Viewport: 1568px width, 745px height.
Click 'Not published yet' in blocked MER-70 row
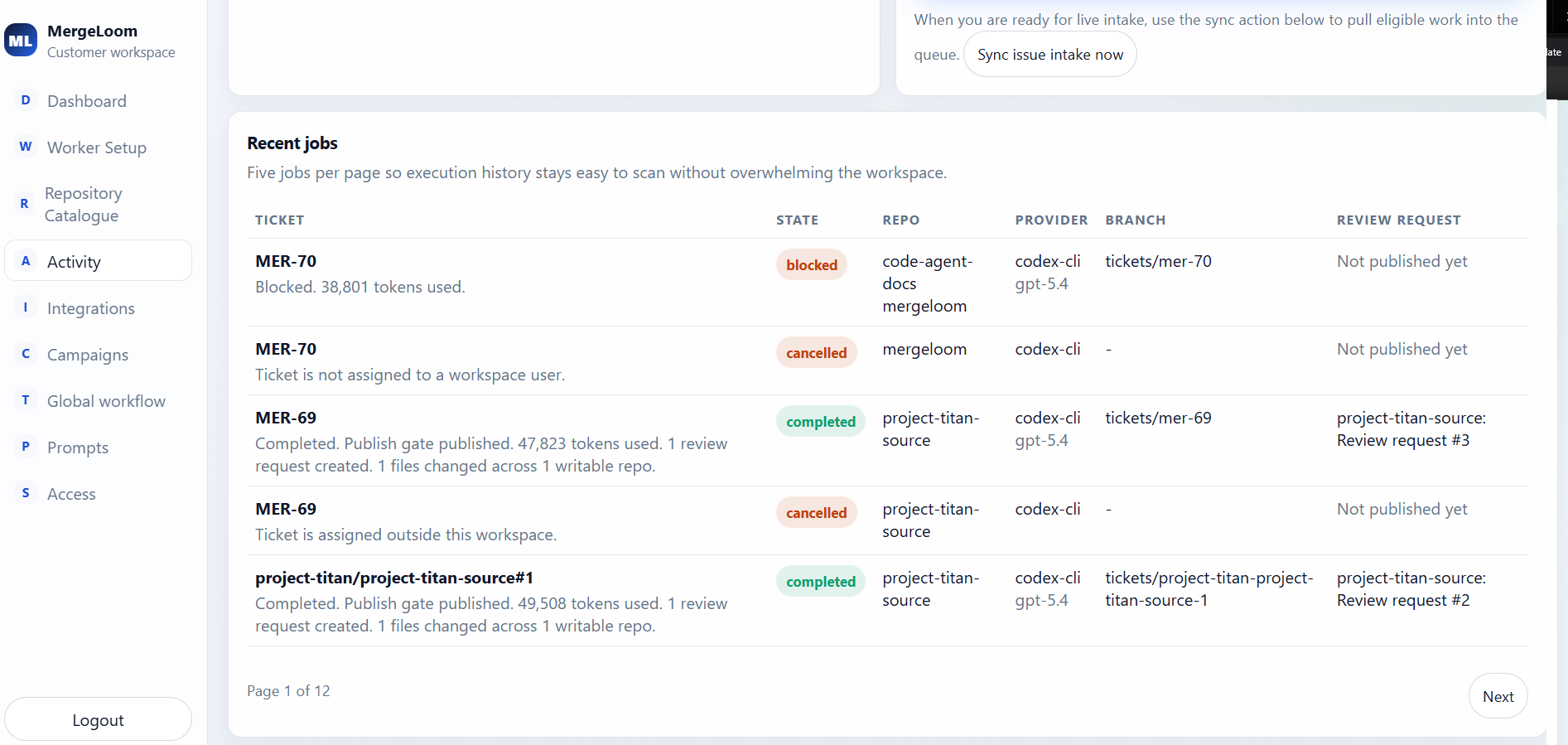coord(1402,261)
